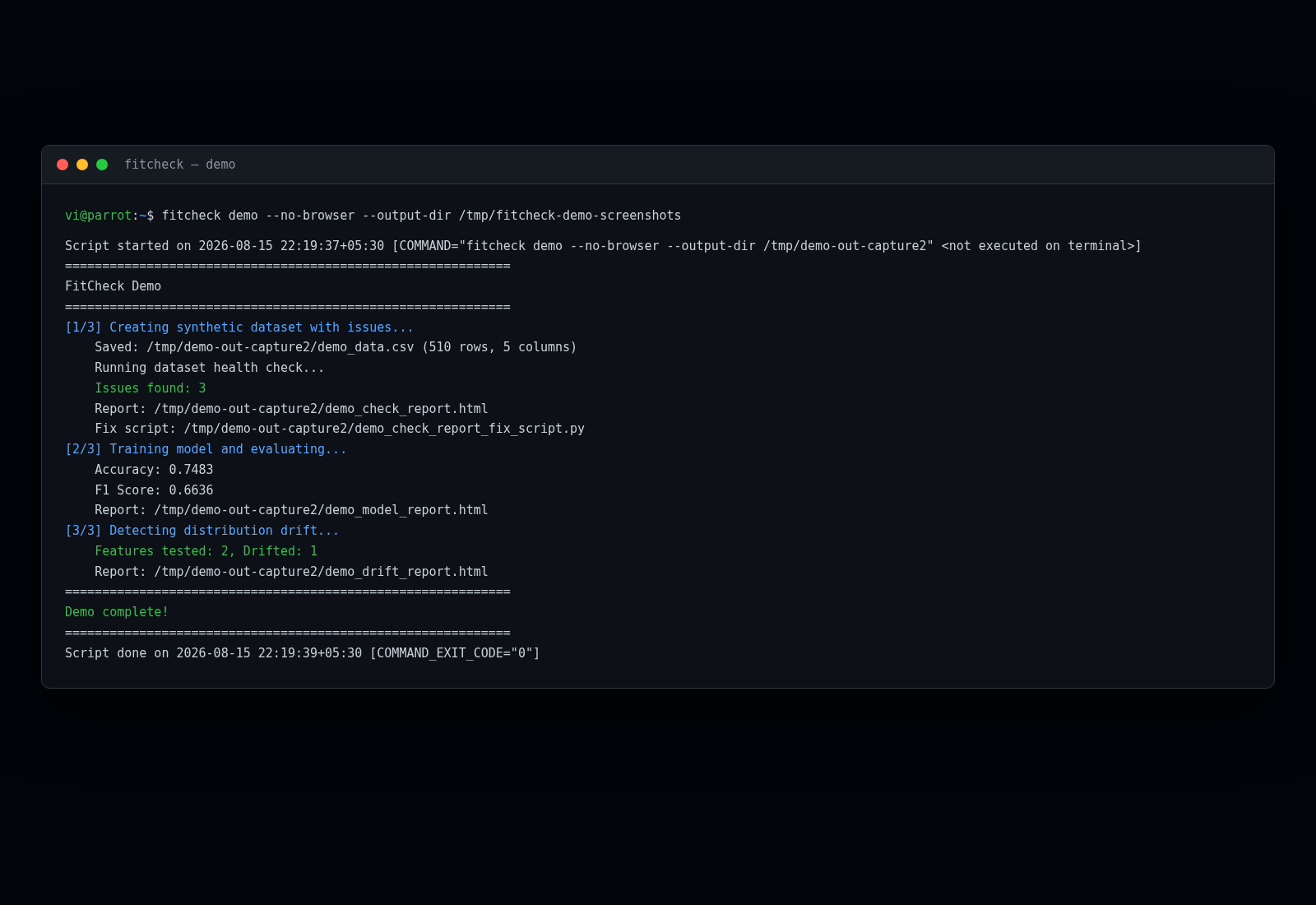Click the "fitcheck — demo" window title
The width and height of the screenshot is (1316, 905).
pos(180,165)
